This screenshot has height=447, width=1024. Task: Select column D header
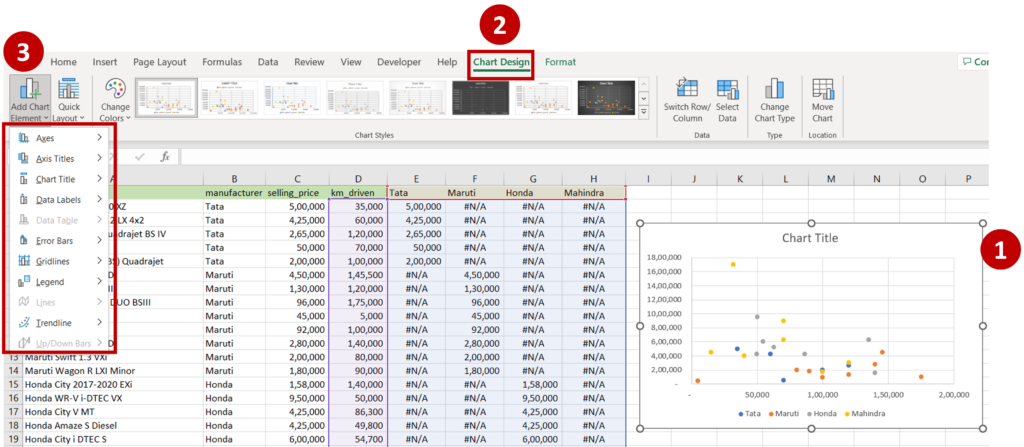358,179
